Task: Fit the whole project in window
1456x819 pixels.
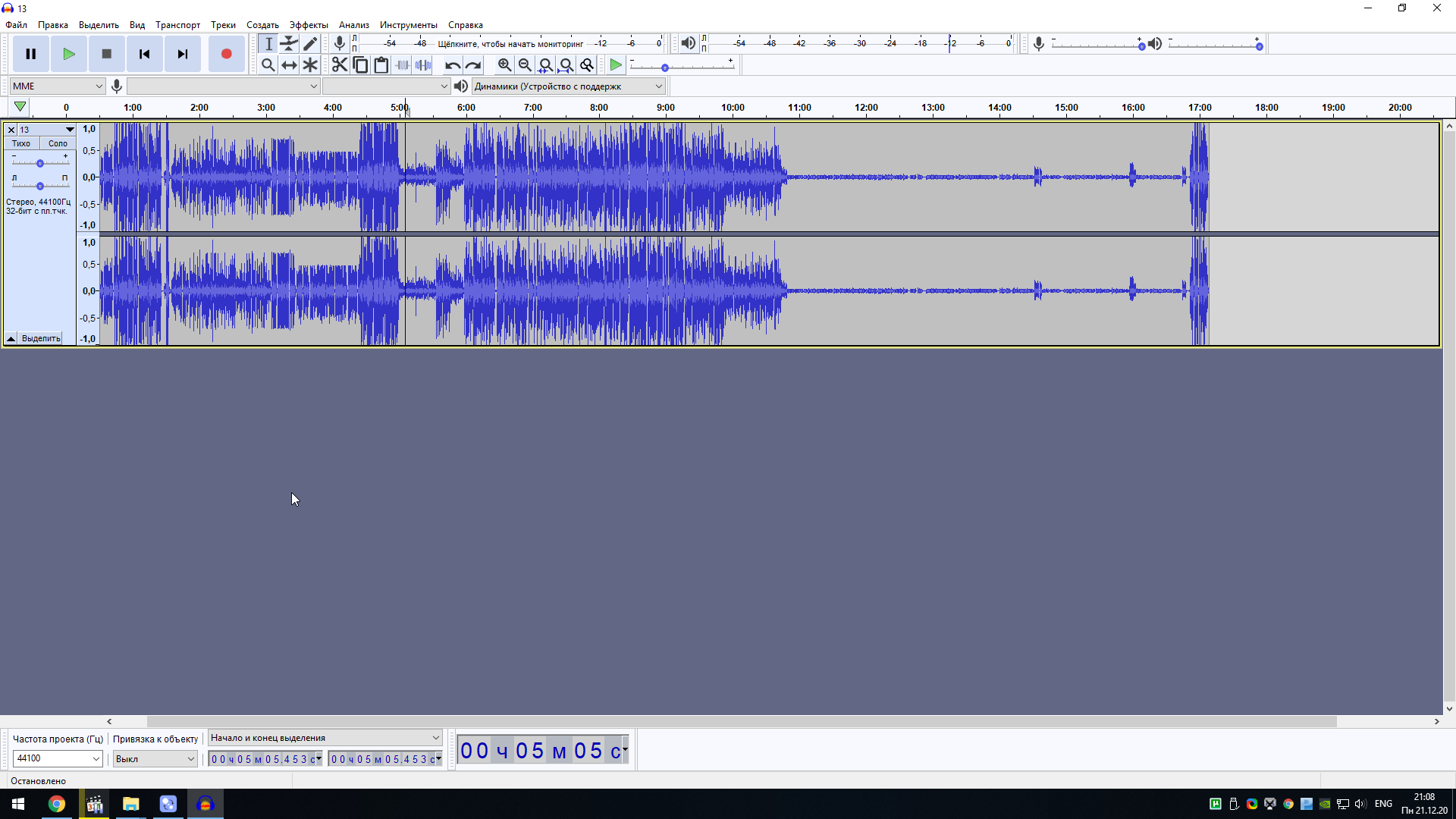Action: pyautogui.click(x=566, y=65)
